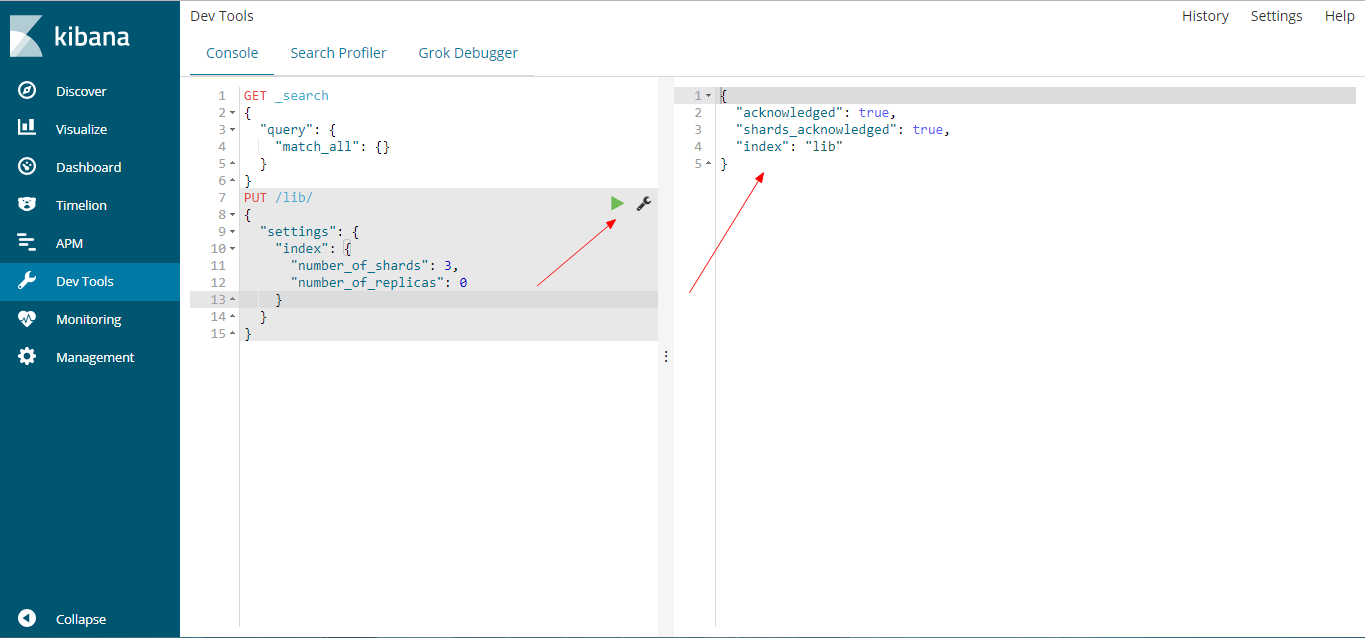The width and height of the screenshot is (1365, 638).
Task: Click "Dev Tools" page title
Action: click(x=222, y=16)
